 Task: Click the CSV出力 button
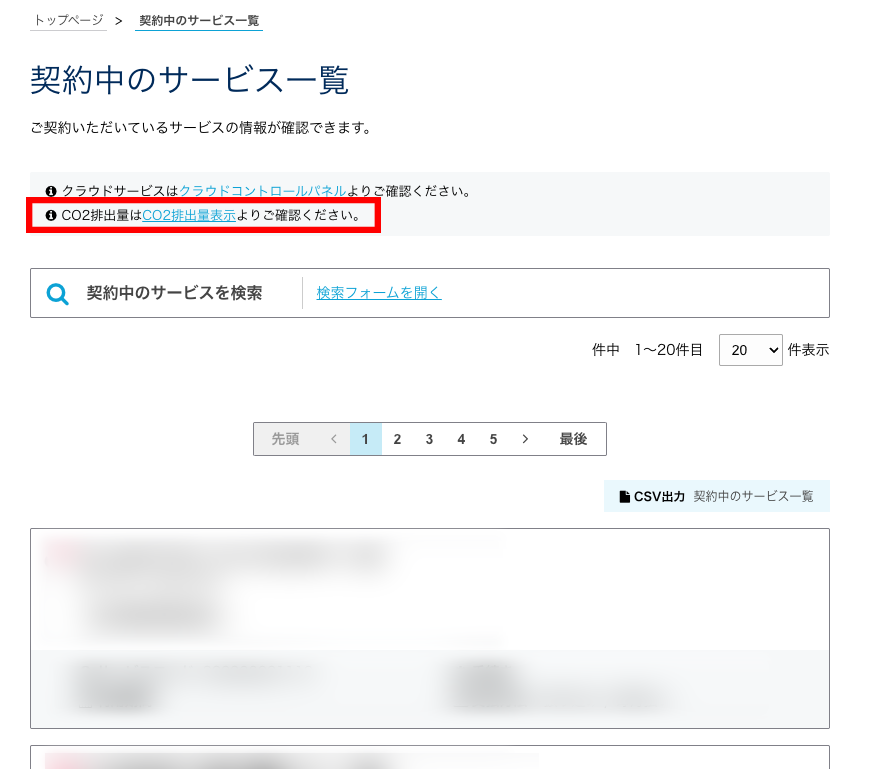(717, 496)
